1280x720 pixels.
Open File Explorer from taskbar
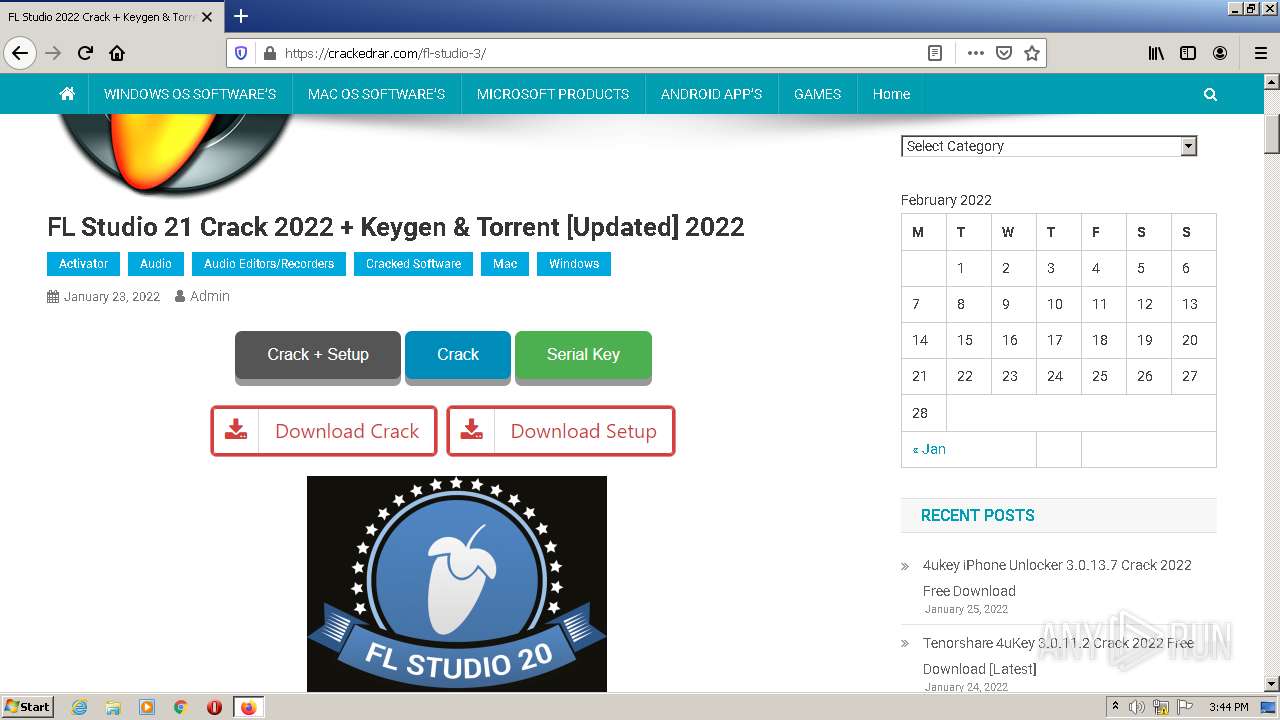pos(113,707)
